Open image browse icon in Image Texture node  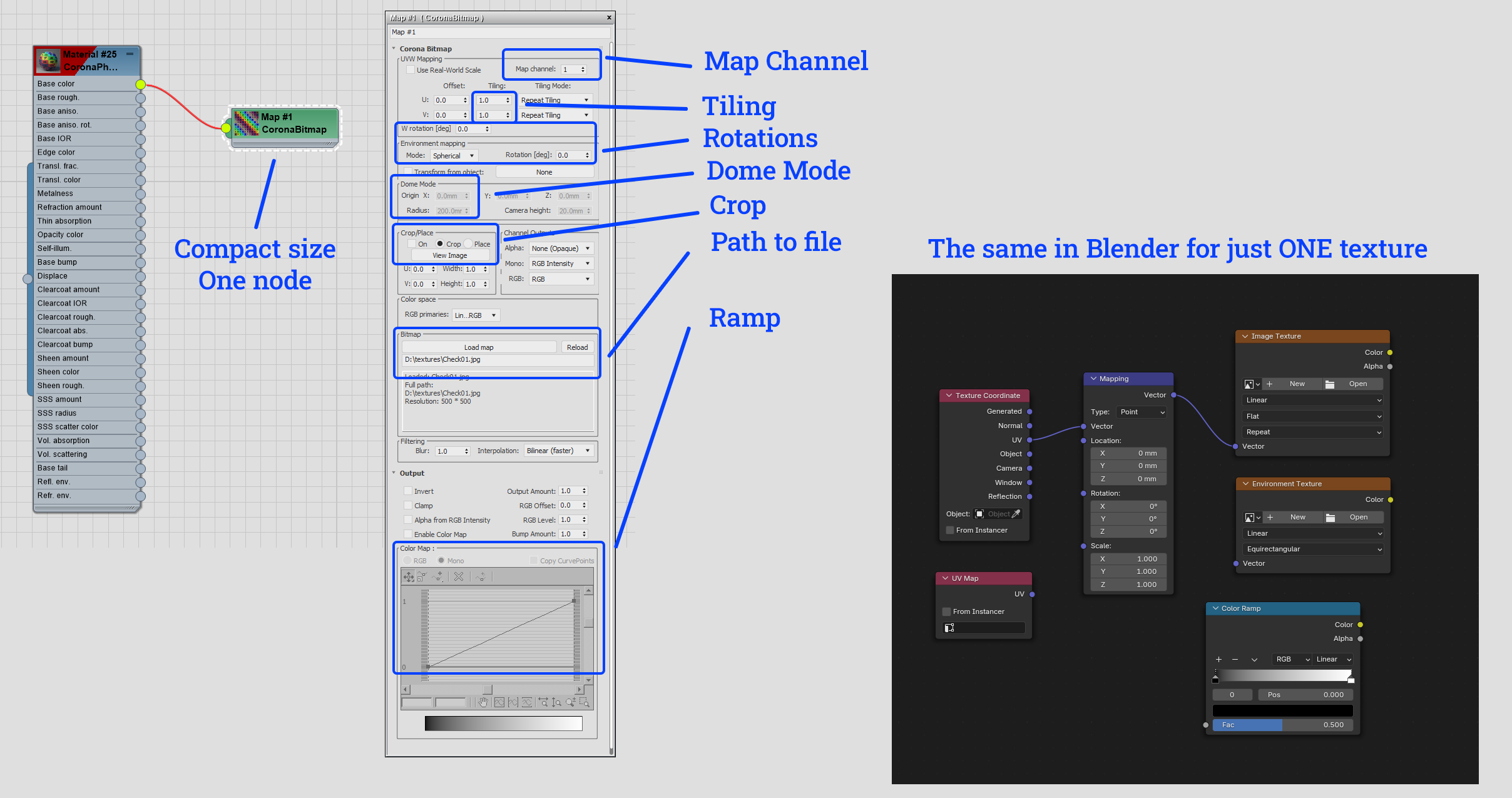point(1252,384)
